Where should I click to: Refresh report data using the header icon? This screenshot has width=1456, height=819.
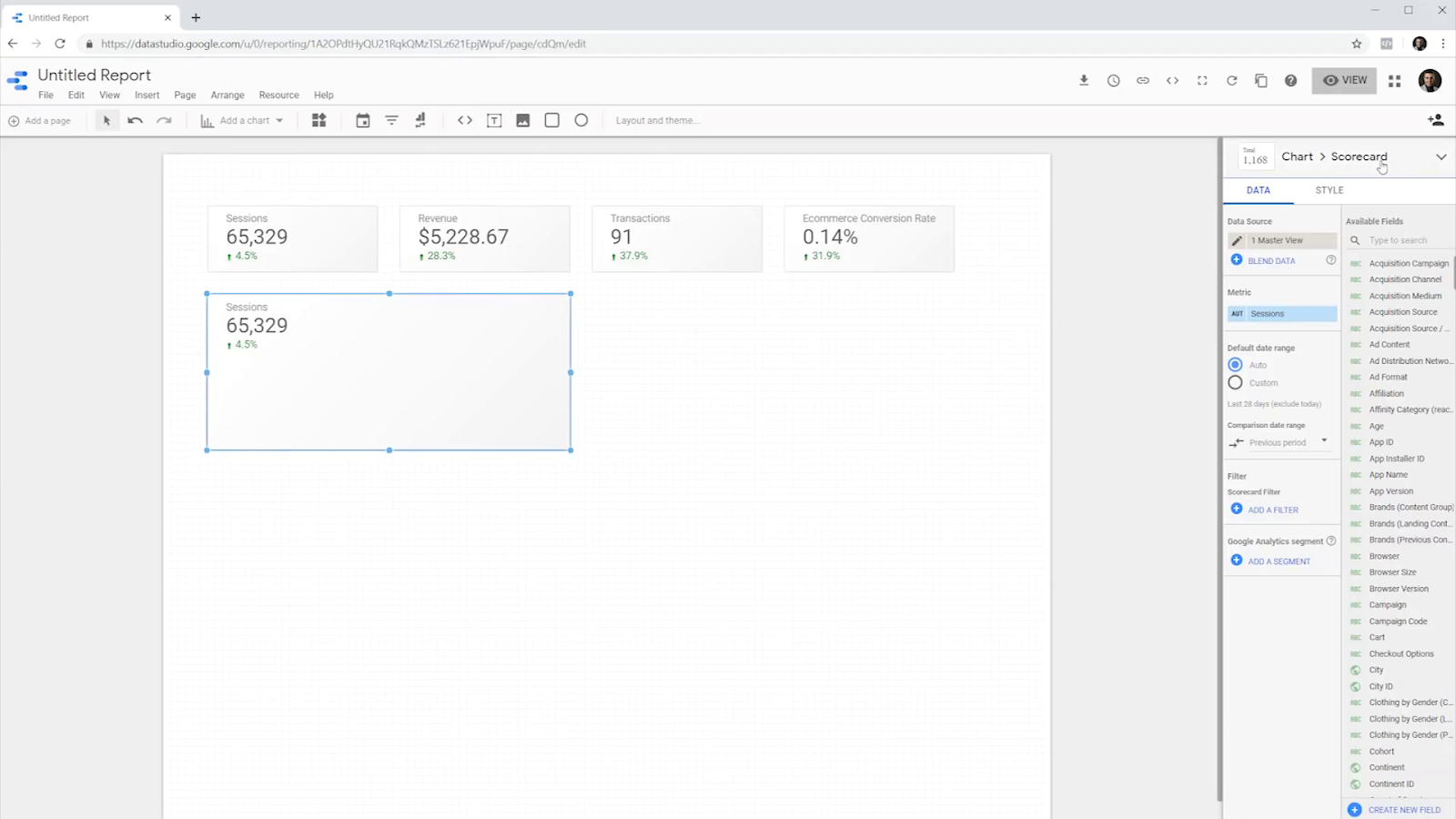(1231, 80)
